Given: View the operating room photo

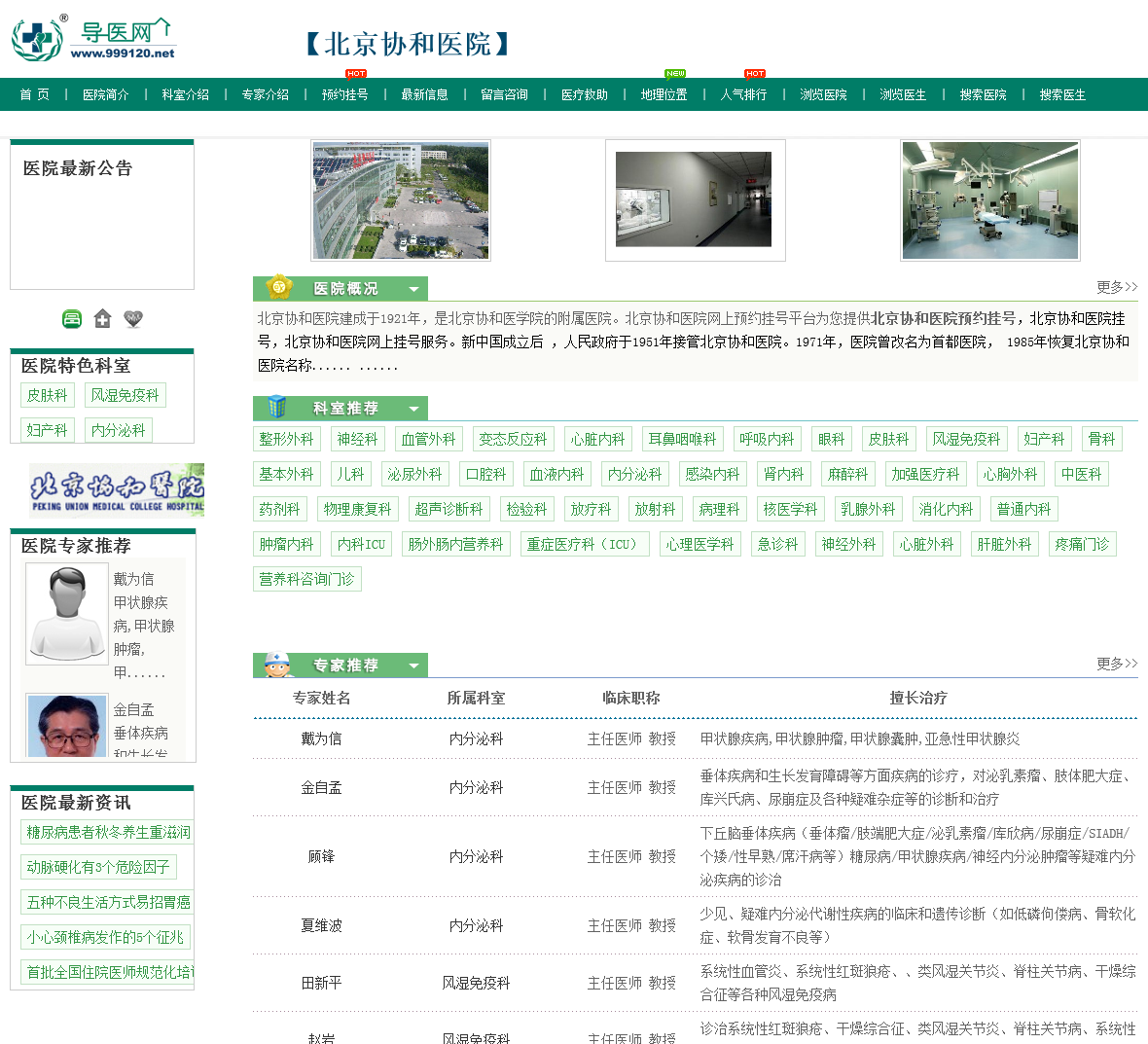Looking at the screenshot, I should click(990, 200).
